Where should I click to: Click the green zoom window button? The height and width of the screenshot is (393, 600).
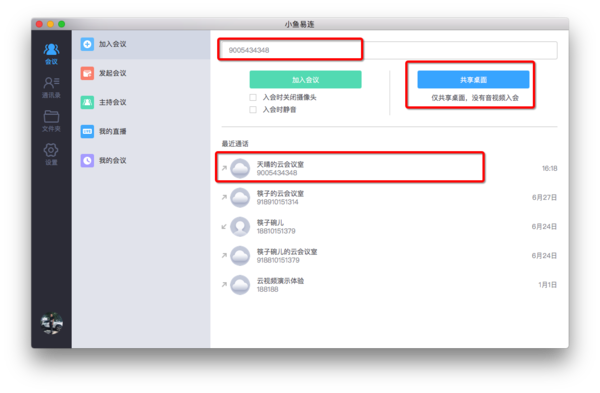click(61, 24)
